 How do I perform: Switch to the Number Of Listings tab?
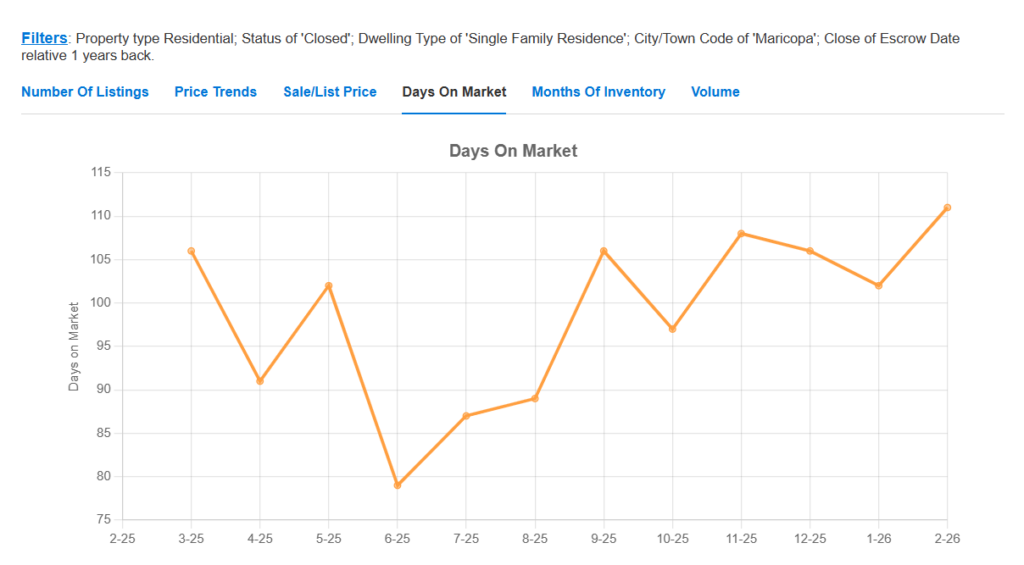pyautogui.click(x=85, y=92)
